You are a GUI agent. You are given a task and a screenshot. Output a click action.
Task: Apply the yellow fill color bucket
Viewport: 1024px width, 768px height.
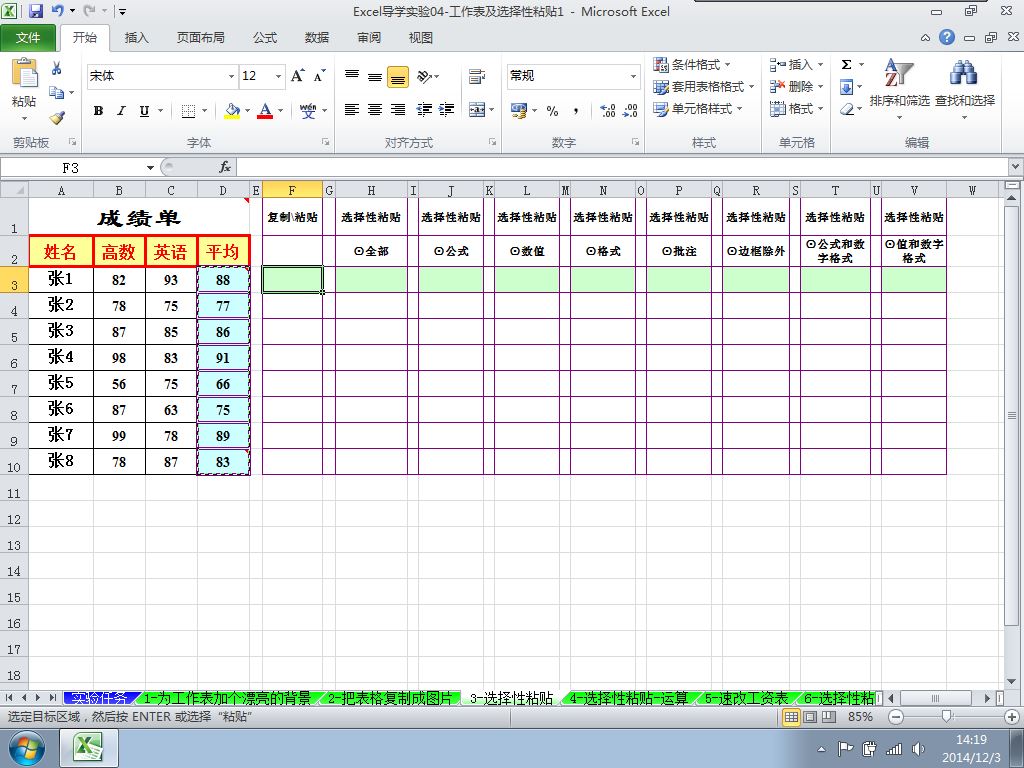pyautogui.click(x=232, y=110)
